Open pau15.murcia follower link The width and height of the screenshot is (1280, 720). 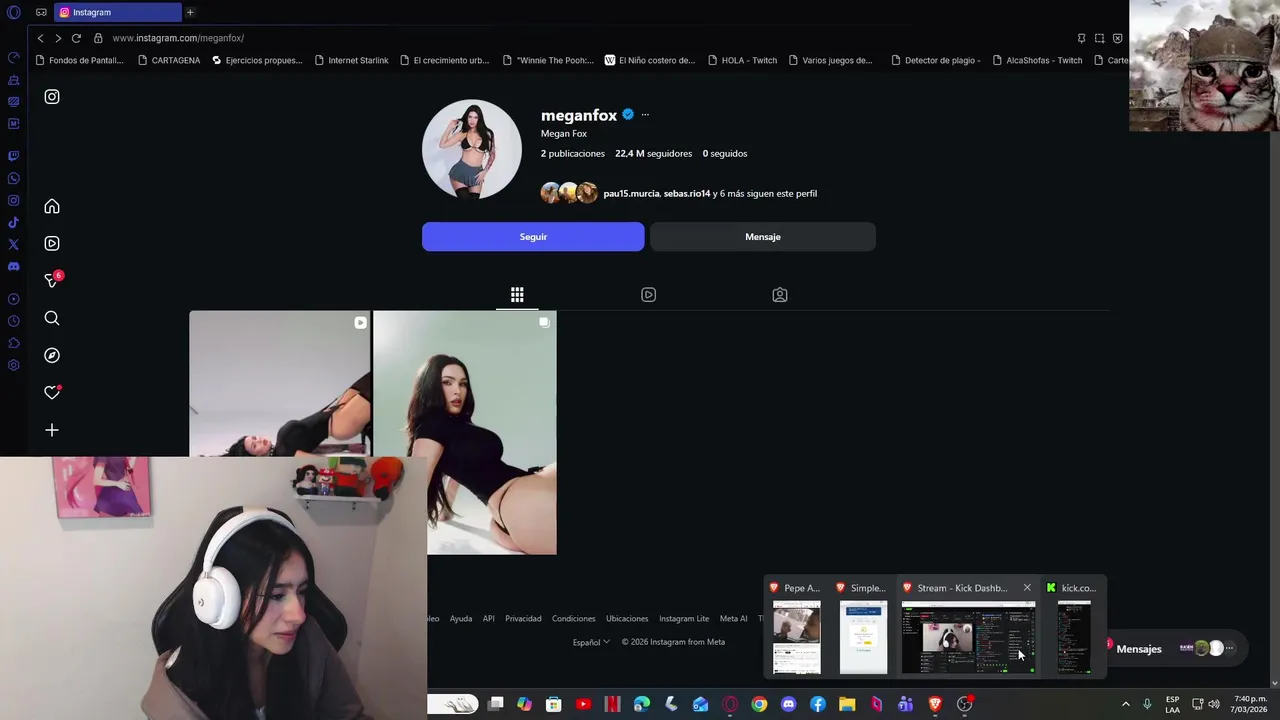[631, 194]
